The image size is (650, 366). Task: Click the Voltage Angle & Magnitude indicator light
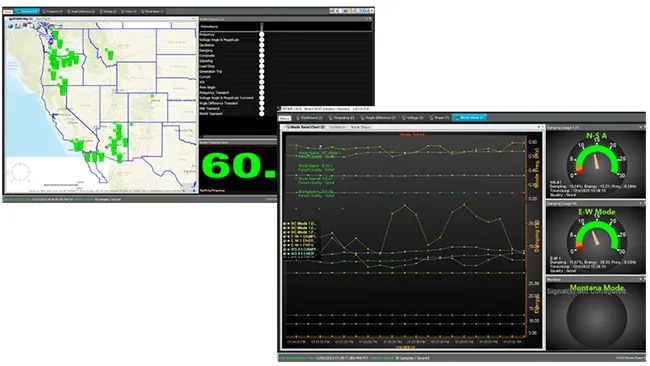click(262, 40)
